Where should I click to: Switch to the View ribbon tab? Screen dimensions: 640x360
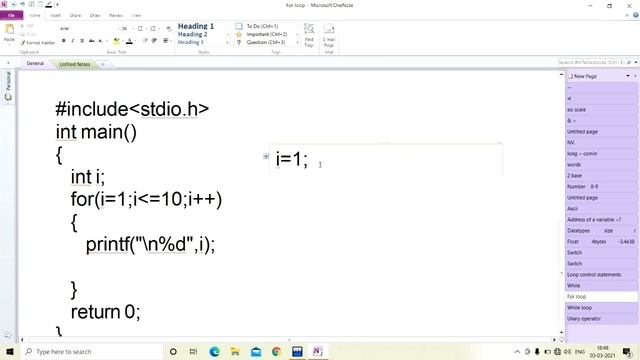[137, 16]
